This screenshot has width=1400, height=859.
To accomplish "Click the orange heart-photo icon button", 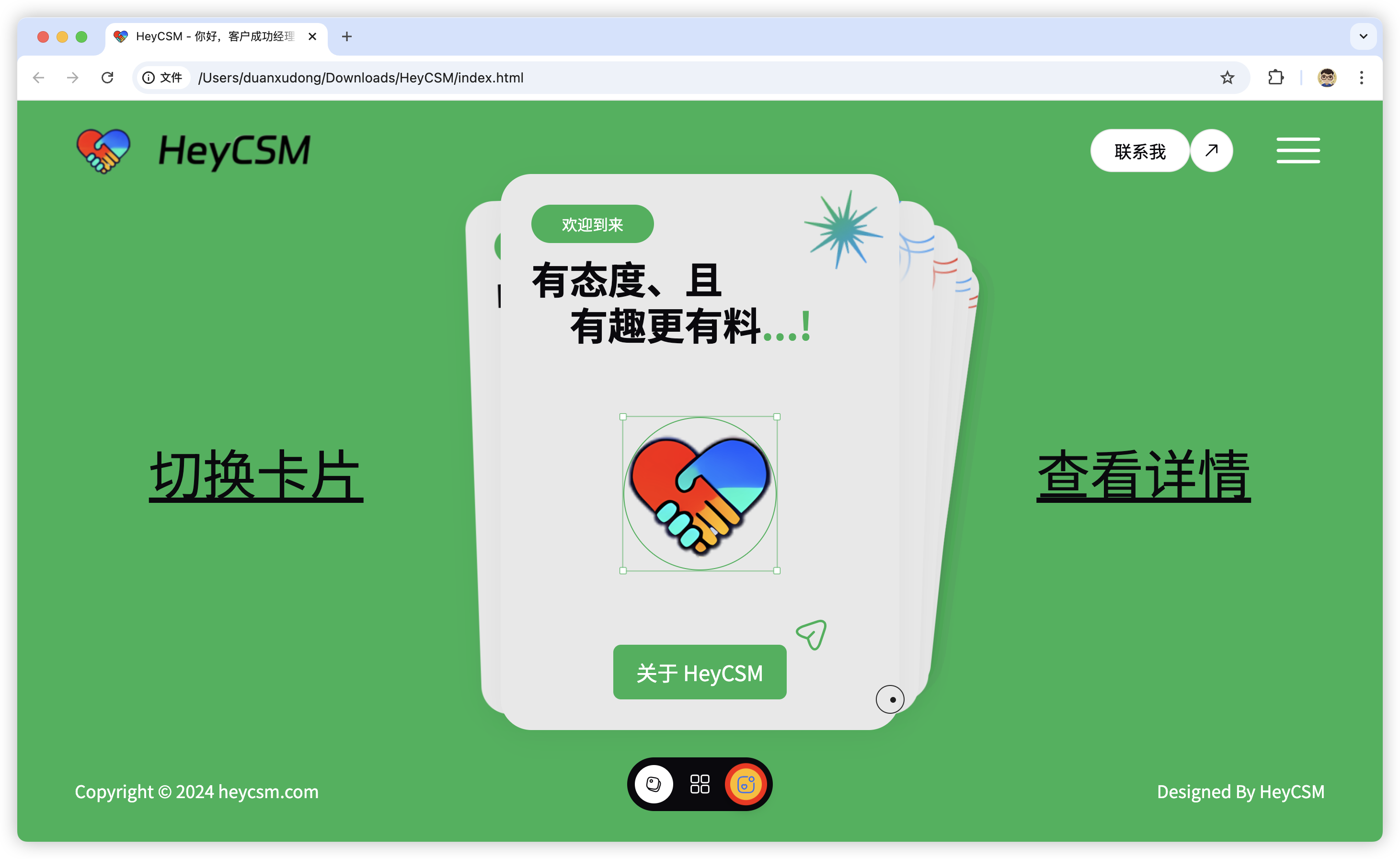I will (x=746, y=785).
